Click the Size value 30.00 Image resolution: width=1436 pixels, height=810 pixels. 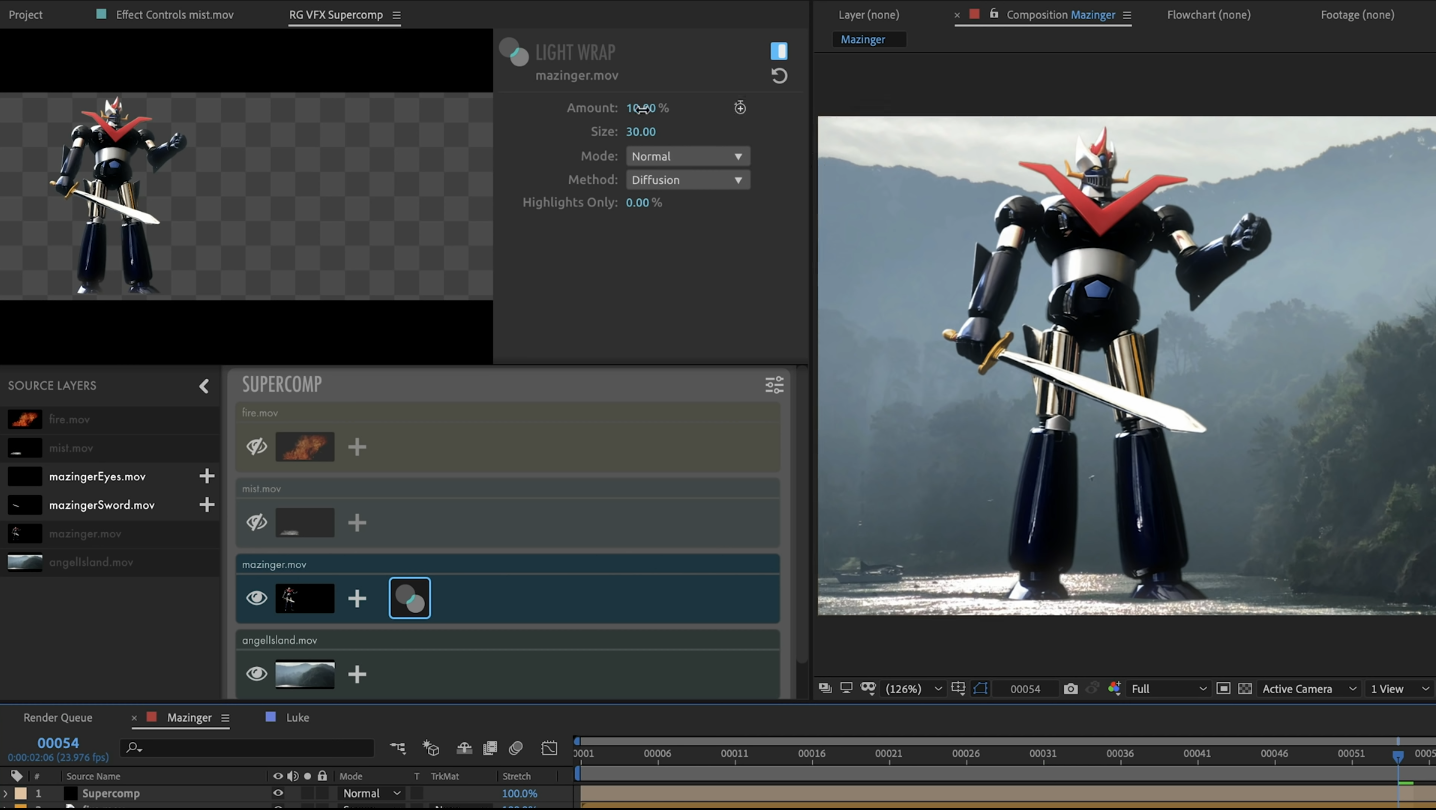pyautogui.click(x=641, y=132)
